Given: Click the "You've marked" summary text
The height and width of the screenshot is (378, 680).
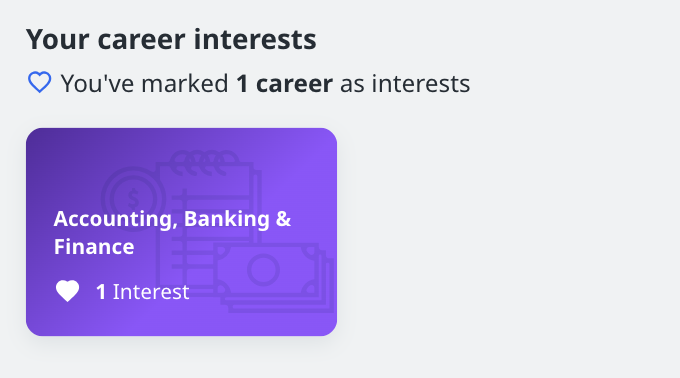Looking at the screenshot, I should coord(144,83).
